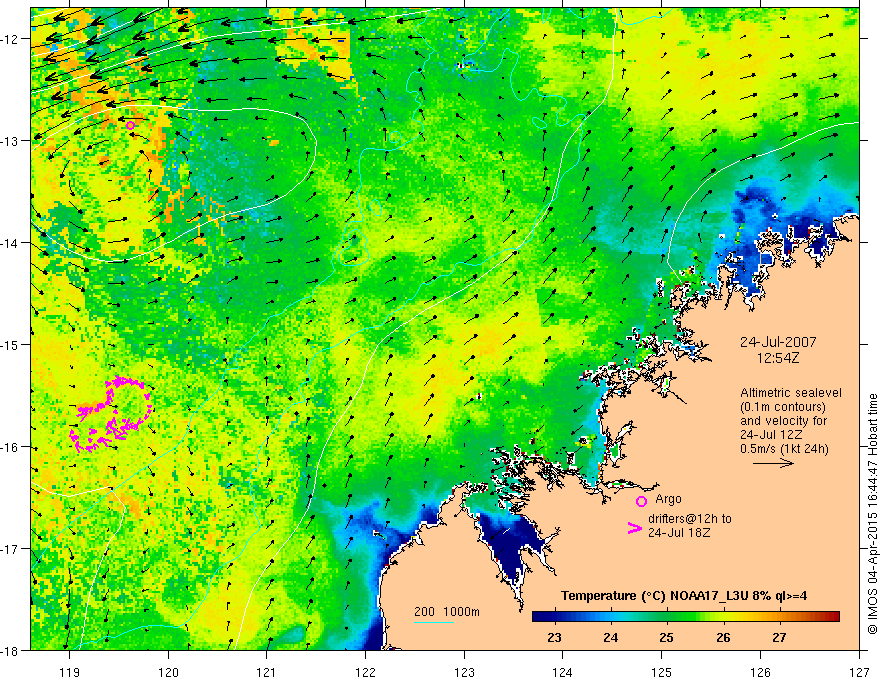The width and height of the screenshot is (880, 680).
Task: Click the 0.5m/s (1kt 24h) label
Action: pyautogui.click(x=784, y=449)
